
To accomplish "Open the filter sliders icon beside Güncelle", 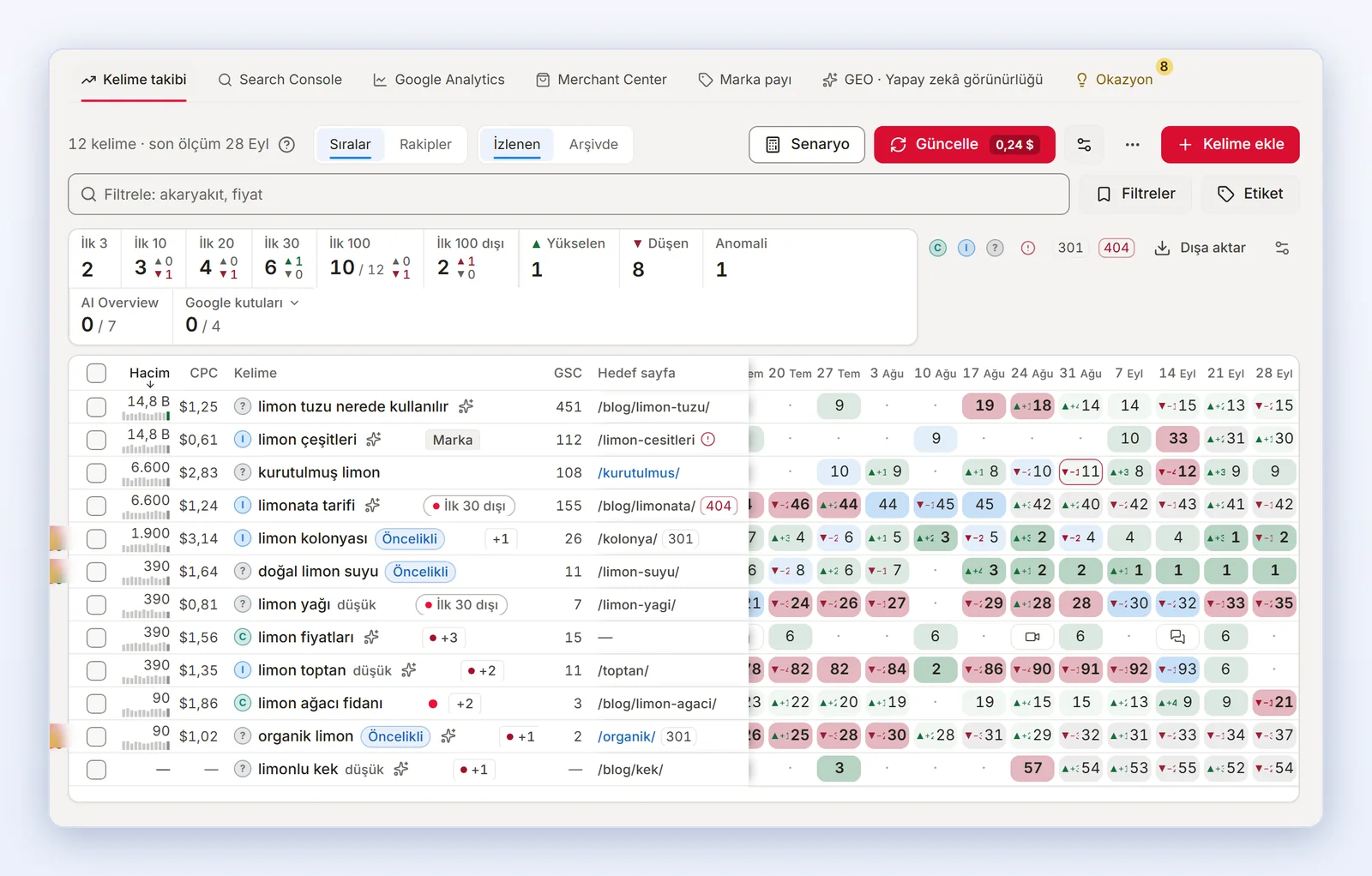I will (x=1084, y=145).
